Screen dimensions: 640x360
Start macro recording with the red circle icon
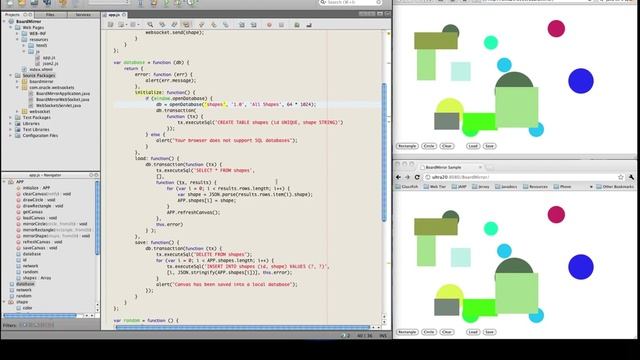tap(269, 25)
